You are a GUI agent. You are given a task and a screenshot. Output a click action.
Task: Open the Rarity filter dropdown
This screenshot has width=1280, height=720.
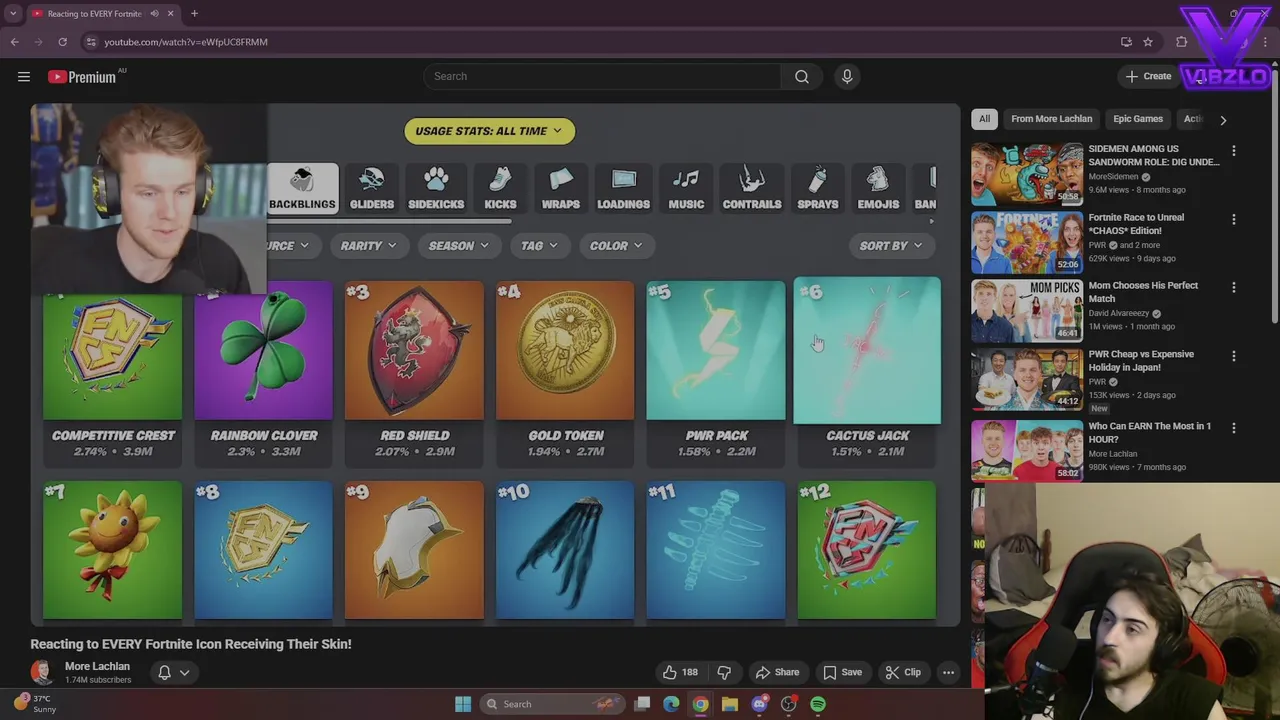coord(368,246)
